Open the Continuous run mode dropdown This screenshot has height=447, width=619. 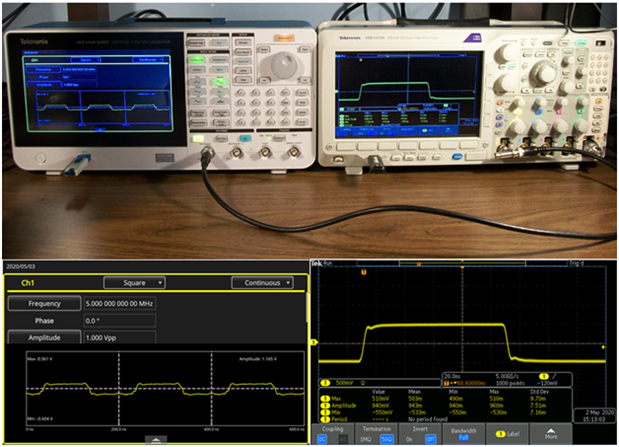point(262,283)
